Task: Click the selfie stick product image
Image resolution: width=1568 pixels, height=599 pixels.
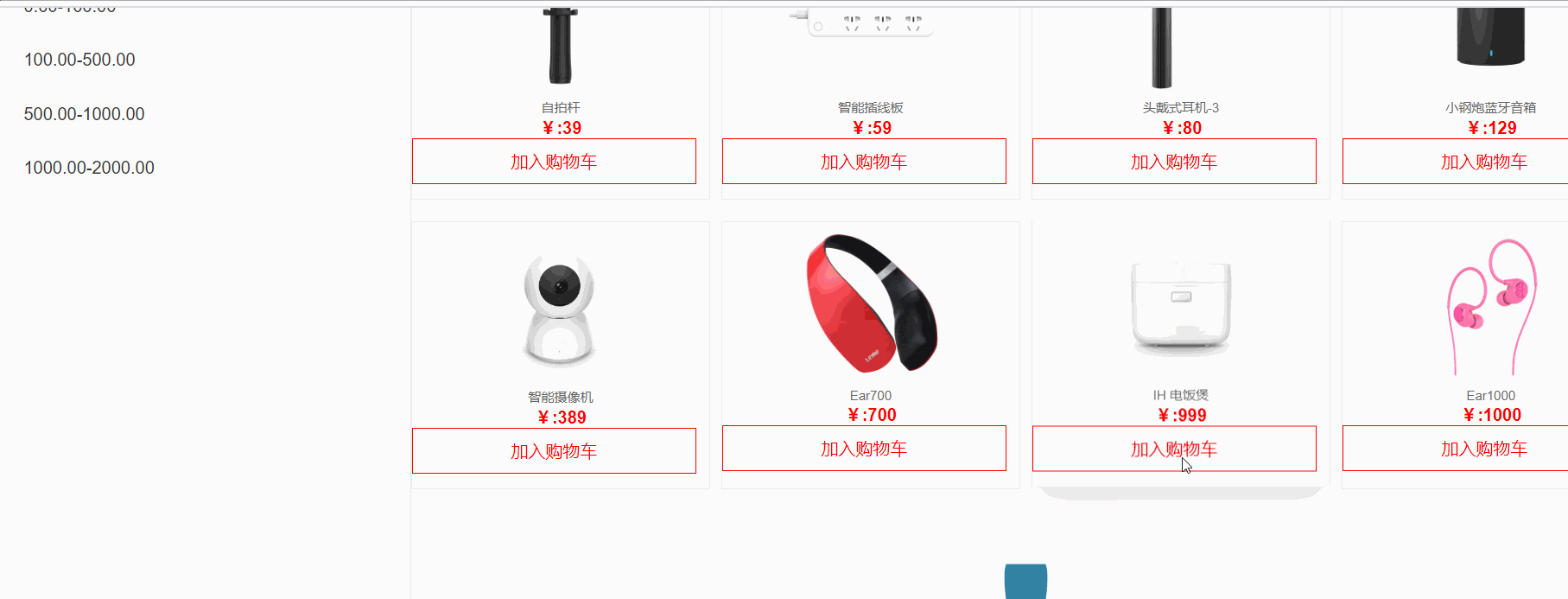Action: click(x=561, y=46)
